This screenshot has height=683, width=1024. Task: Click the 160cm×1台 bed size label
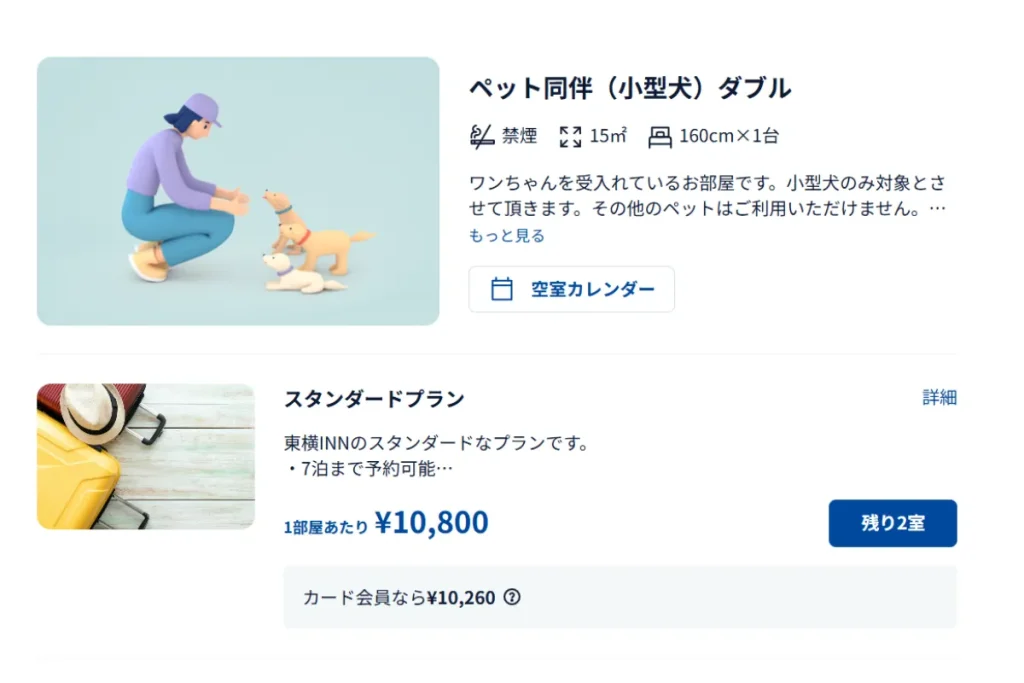click(x=728, y=136)
